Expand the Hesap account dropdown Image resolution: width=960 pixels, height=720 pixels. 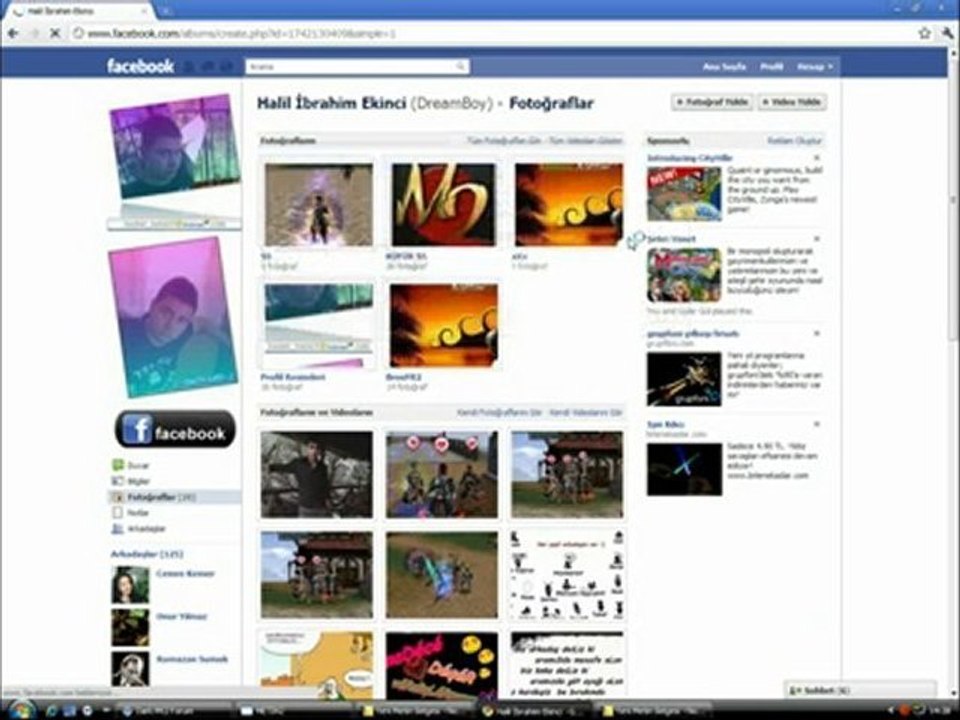pos(815,67)
